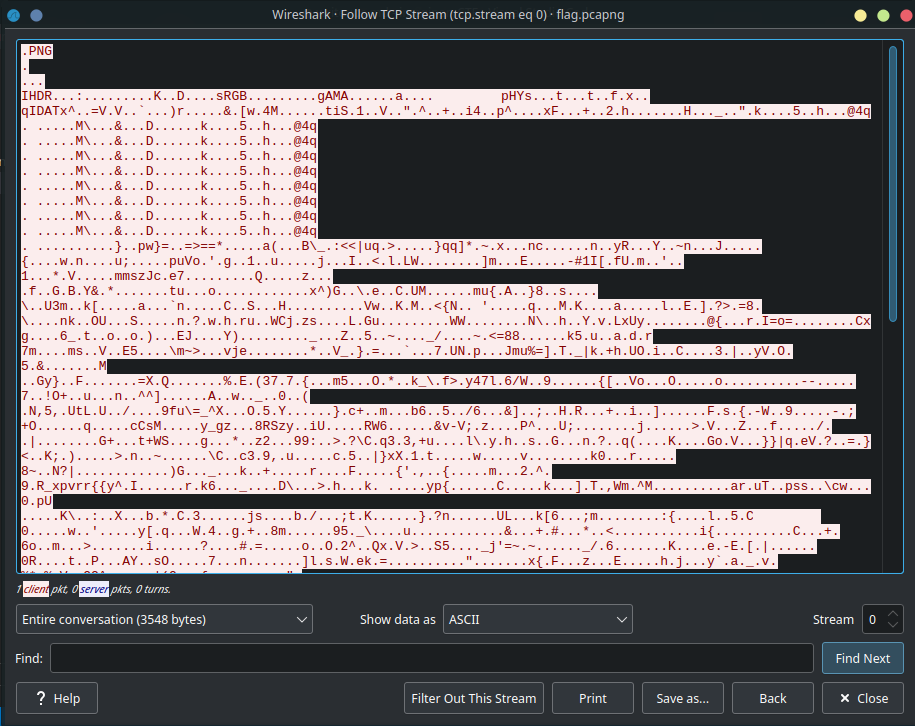Viewport: 915px width, 726px height.
Task: Click the pin window icon in title bar
Action: tap(36, 15)
